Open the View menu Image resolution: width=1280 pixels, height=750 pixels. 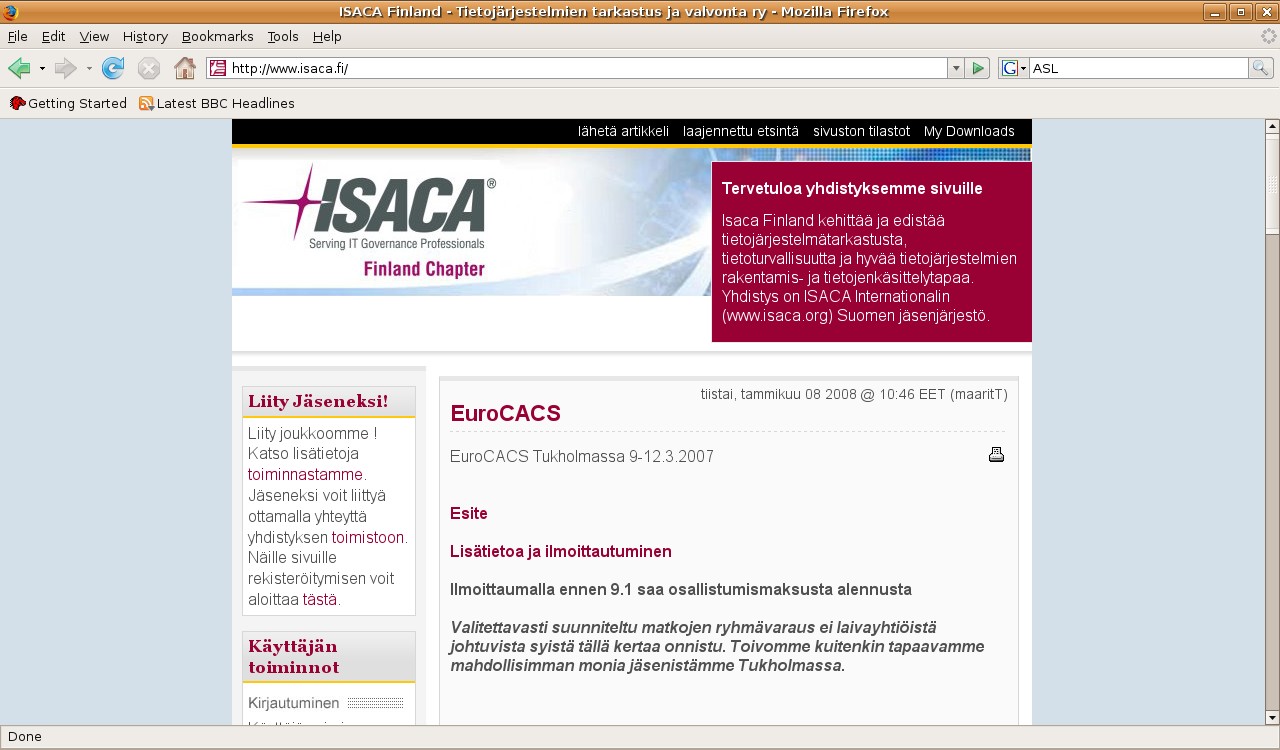pos(94,36)
